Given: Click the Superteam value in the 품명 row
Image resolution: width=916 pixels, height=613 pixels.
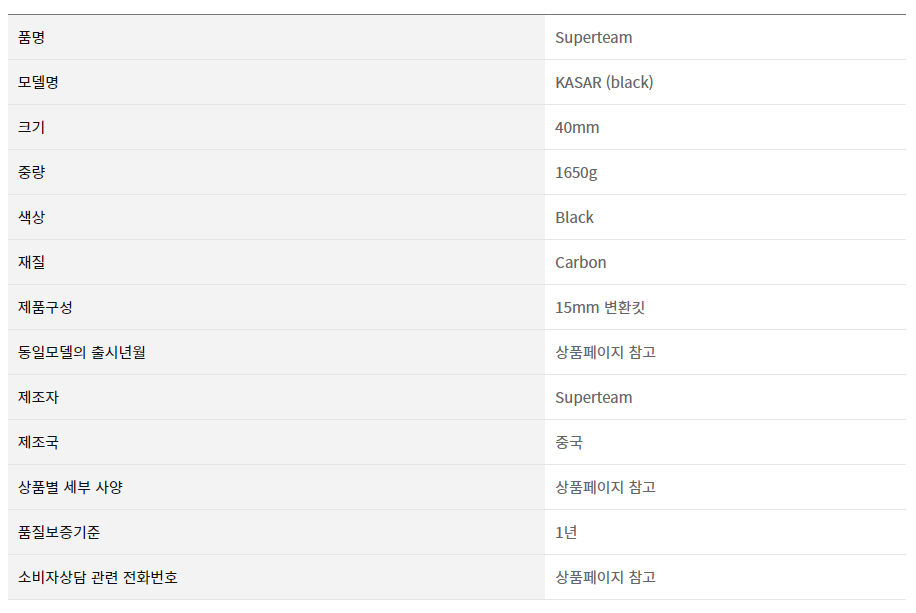Looking at the screenshot, I should pos(594,37).
